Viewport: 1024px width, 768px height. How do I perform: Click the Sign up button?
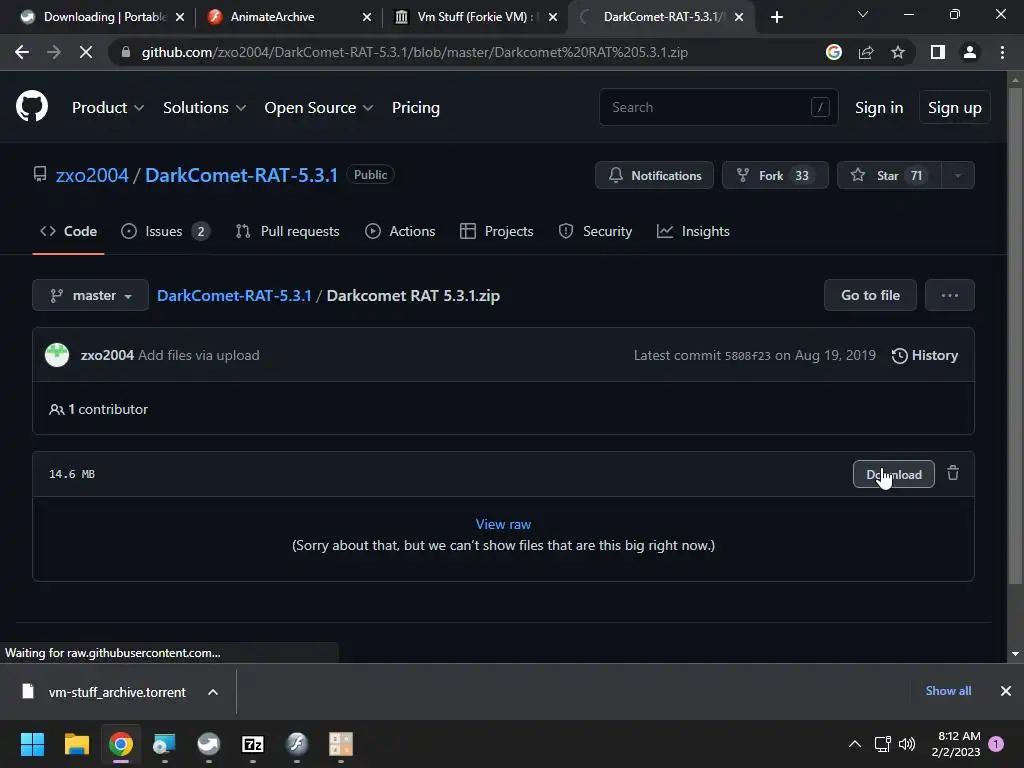954,108
